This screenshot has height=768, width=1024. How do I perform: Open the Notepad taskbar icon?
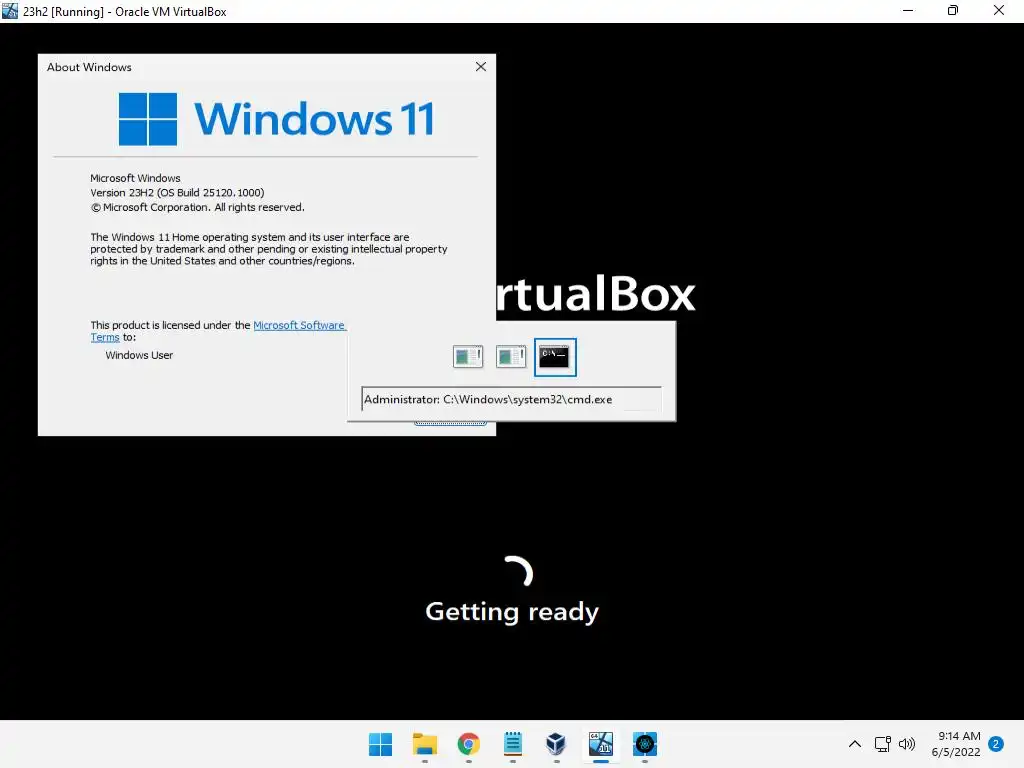click(x=513, y=744)
